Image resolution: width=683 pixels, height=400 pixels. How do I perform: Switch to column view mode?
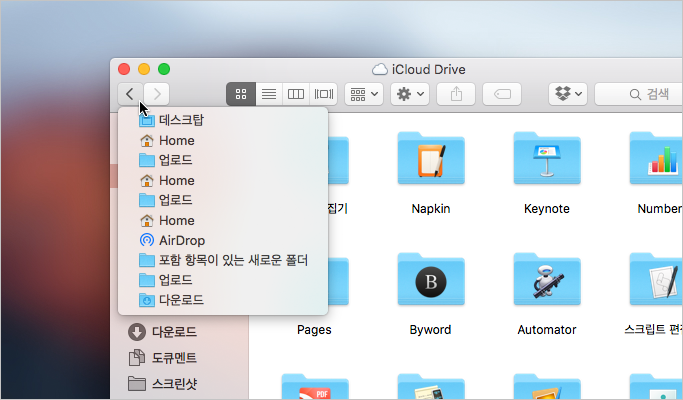pyautogui.click(x=296, y=94)
